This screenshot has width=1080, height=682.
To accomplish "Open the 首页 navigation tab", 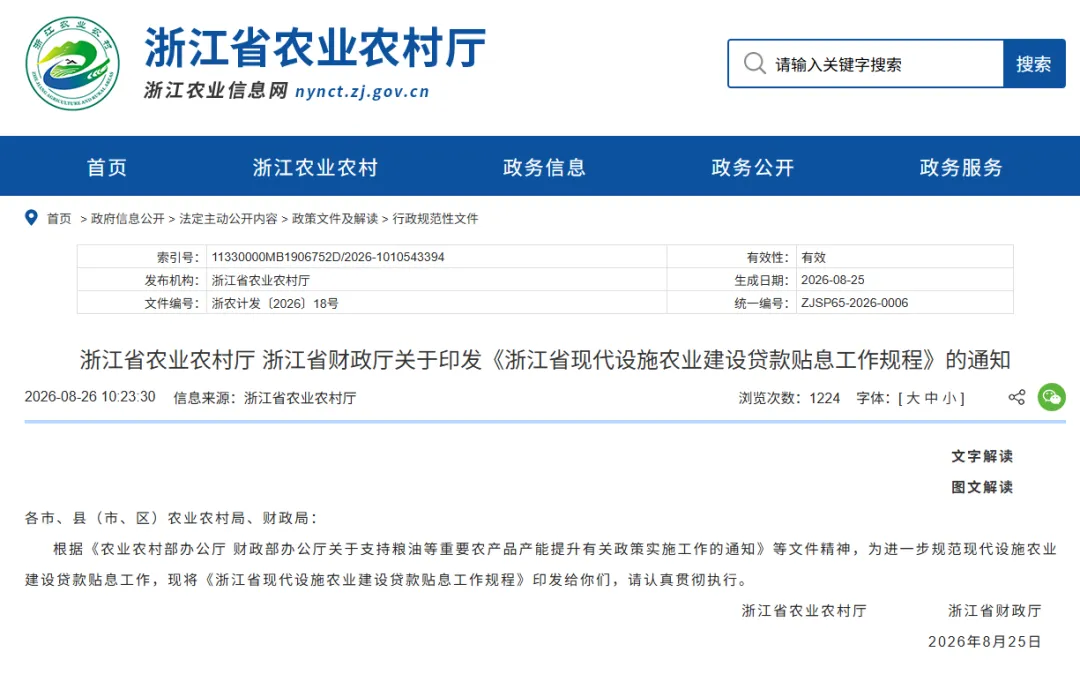I will coord(107,167).
